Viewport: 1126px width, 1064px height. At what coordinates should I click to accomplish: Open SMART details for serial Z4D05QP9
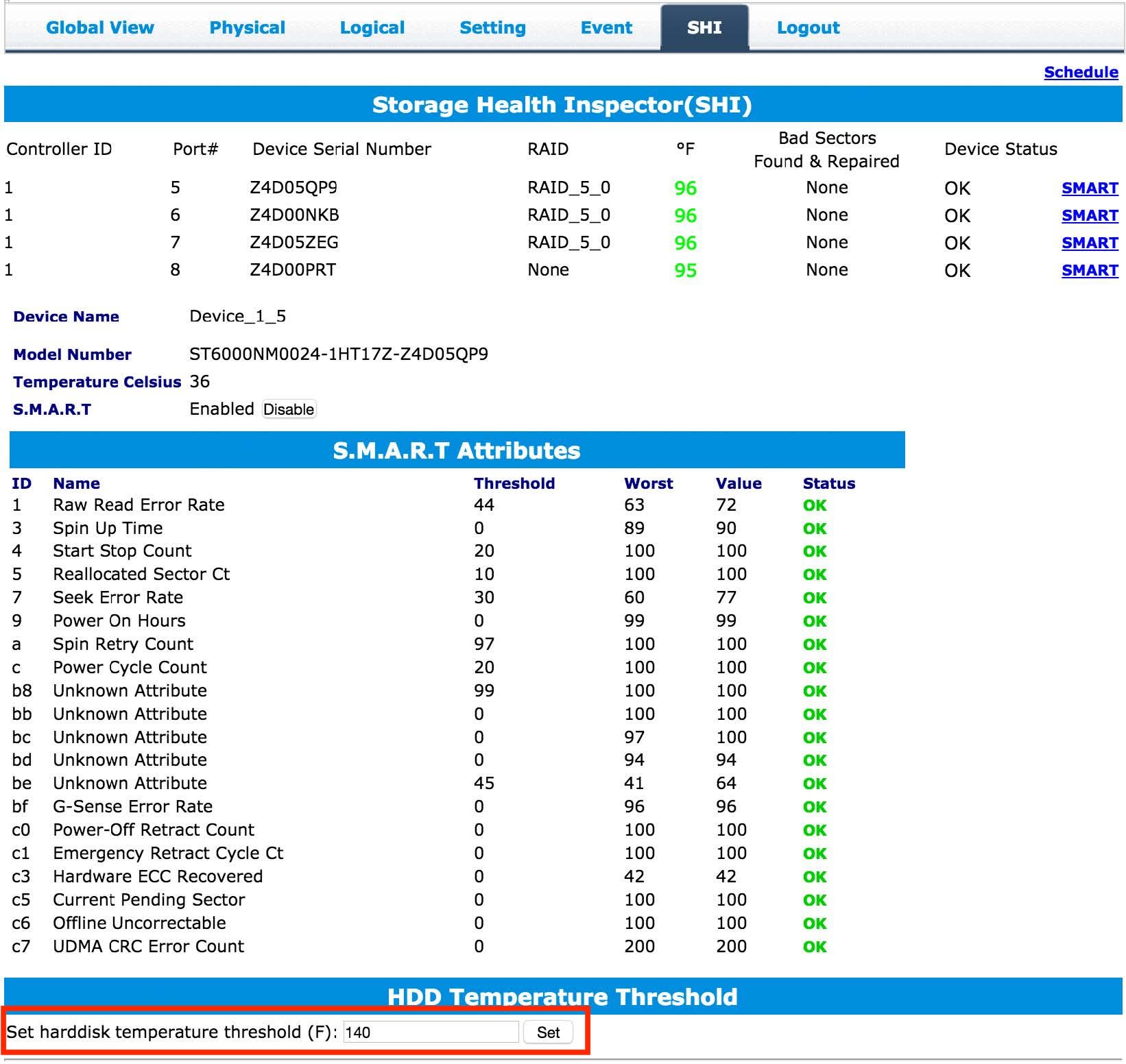click(x=1090, y=188)
